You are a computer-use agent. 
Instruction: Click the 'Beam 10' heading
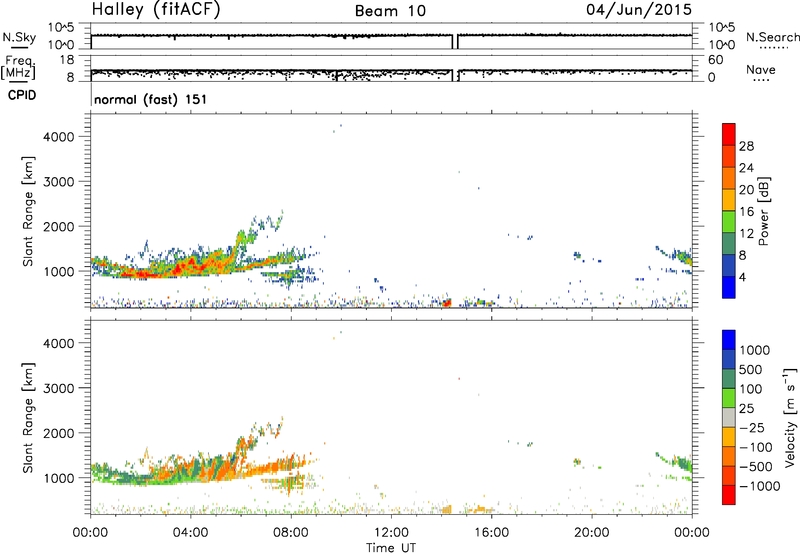point(390,11)
